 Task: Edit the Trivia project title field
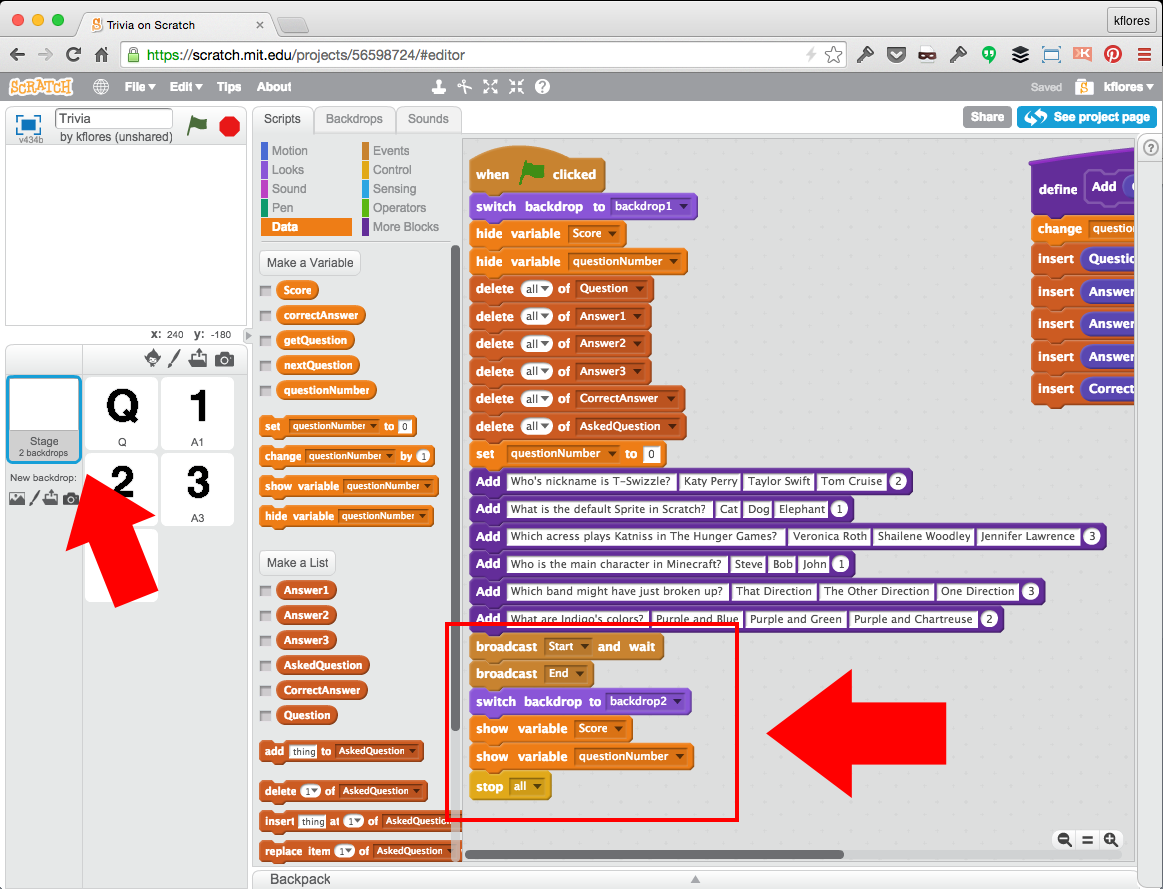[113, 119]
